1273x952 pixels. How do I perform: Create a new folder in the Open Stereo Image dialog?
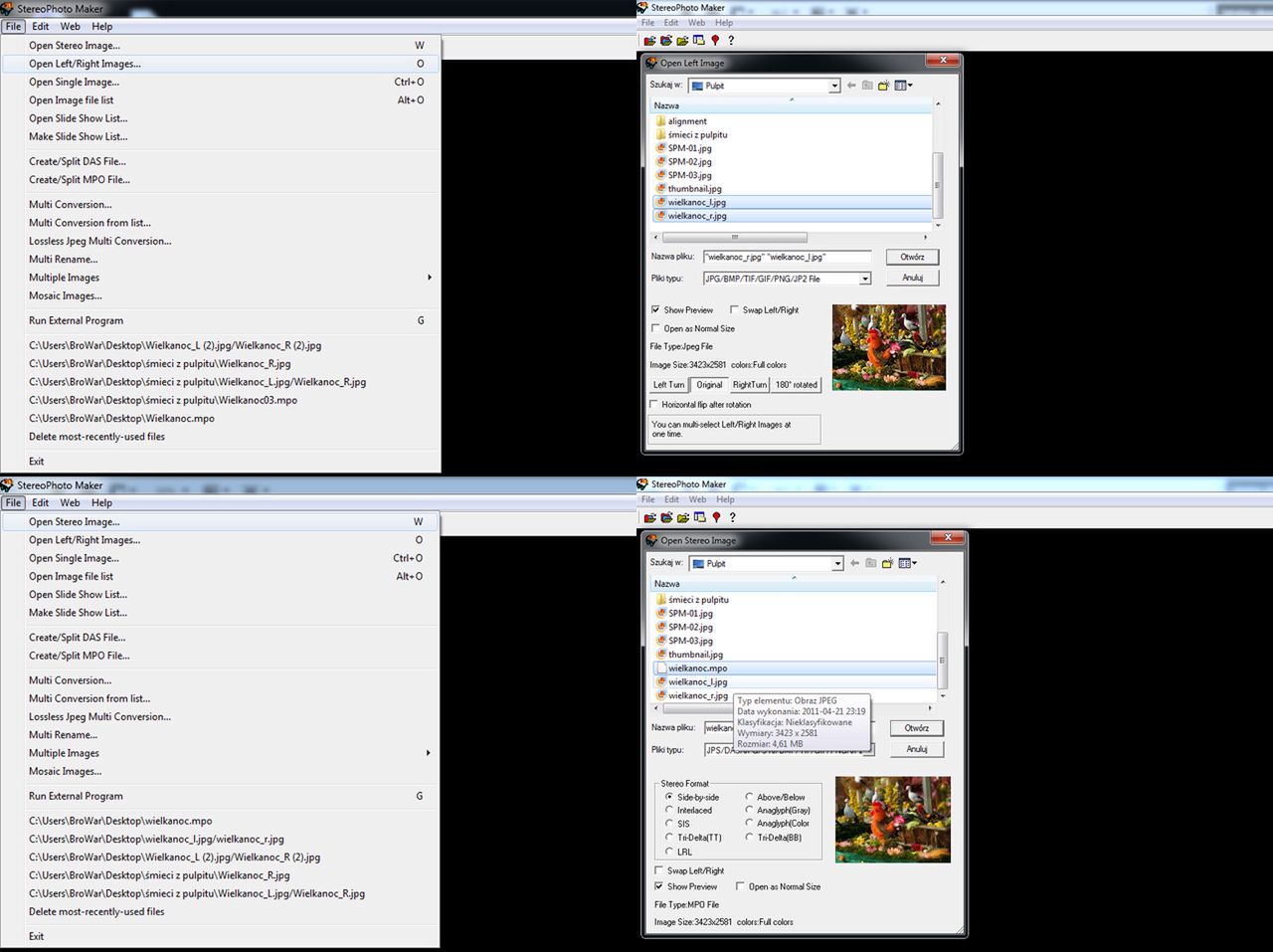coord(886,563)
